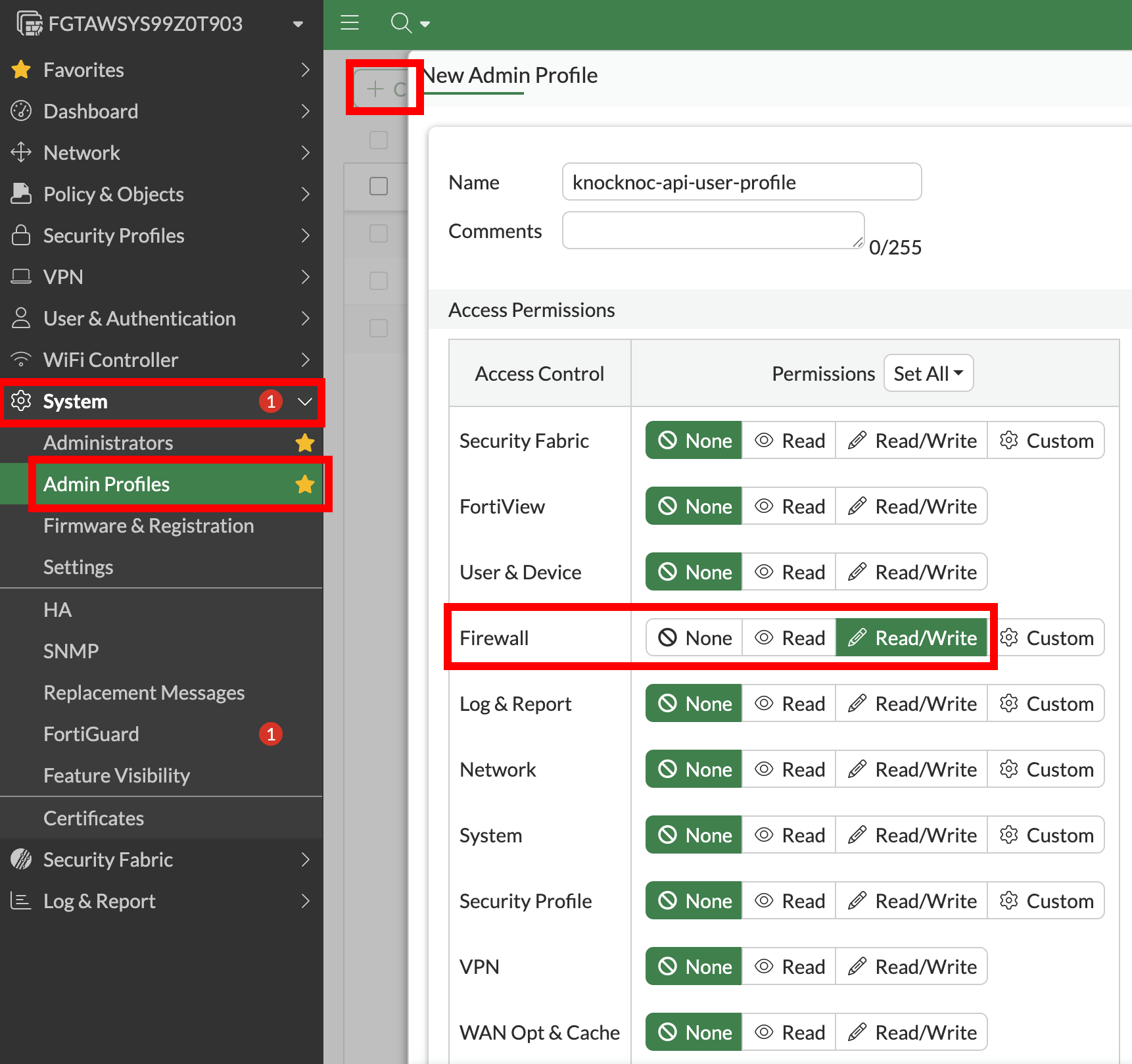Open Firmware & Registration menu item
This screenshot has height=1064, width=1132.
[x=149, y=526]
